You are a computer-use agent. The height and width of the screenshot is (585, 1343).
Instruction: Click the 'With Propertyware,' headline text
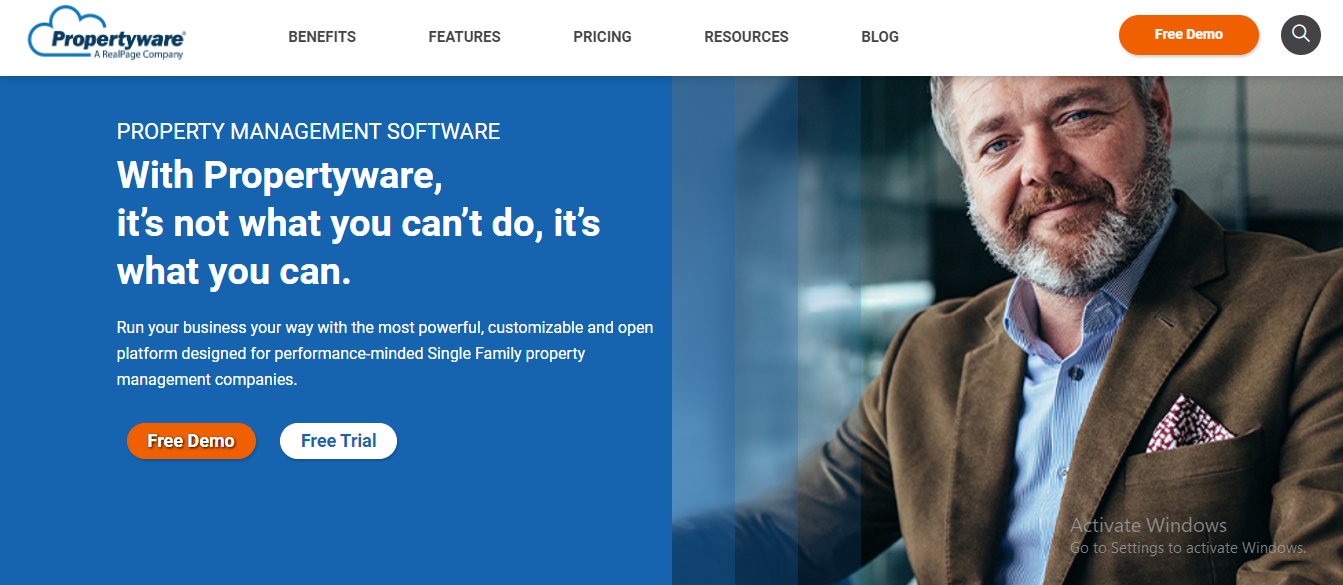pos(280,176)
